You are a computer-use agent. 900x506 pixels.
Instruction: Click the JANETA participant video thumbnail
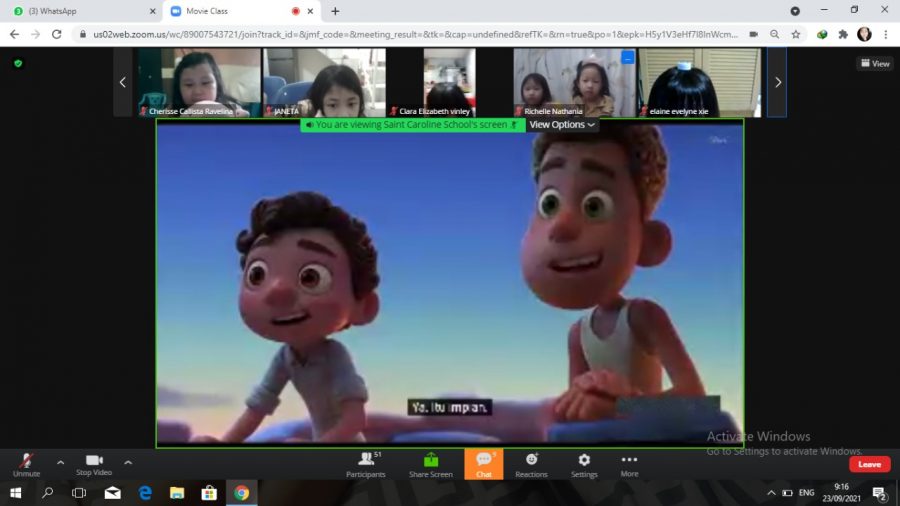pyautogui.click(x=324, y=82)
